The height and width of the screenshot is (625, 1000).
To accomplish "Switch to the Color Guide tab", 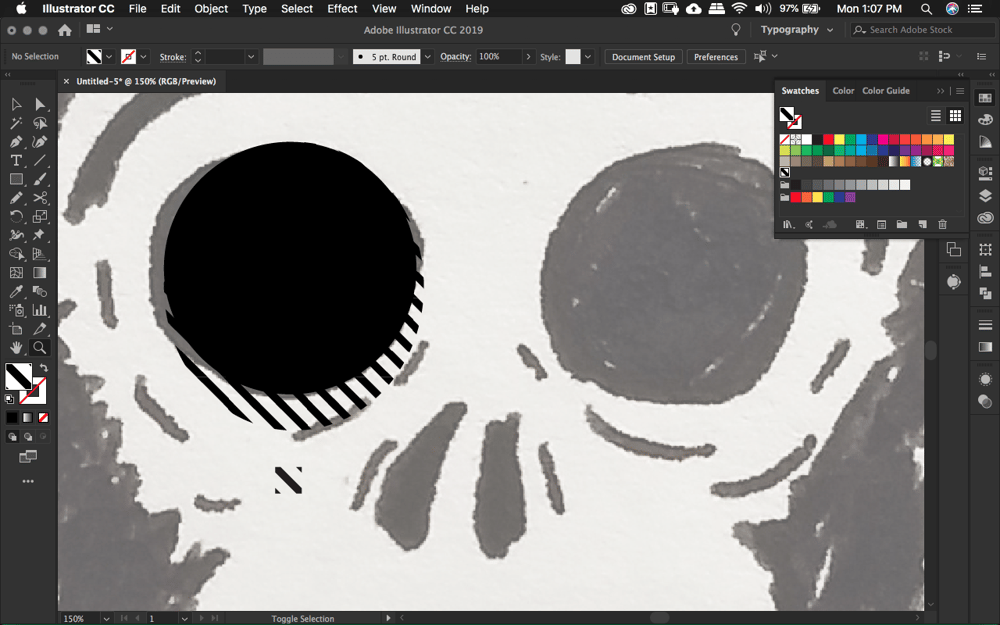I will [886, 91].
